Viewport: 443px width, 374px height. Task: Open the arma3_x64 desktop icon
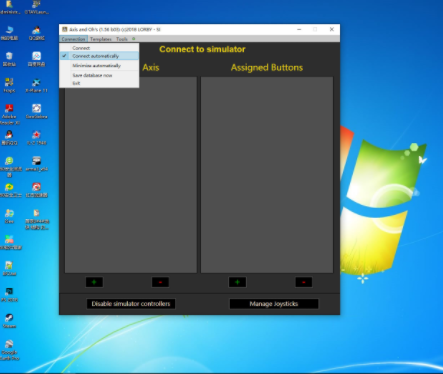coord(36,164)
